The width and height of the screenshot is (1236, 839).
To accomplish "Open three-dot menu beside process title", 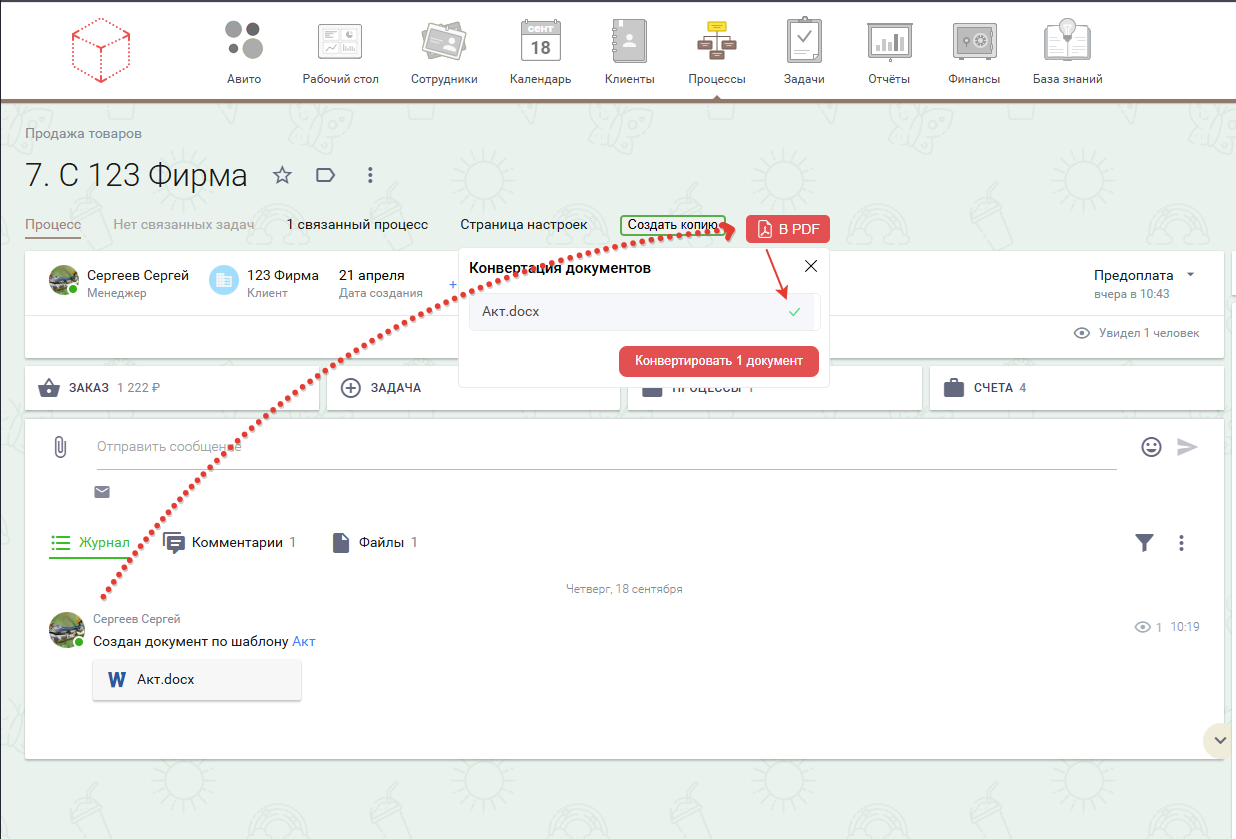I will click(x=370, y=176).
